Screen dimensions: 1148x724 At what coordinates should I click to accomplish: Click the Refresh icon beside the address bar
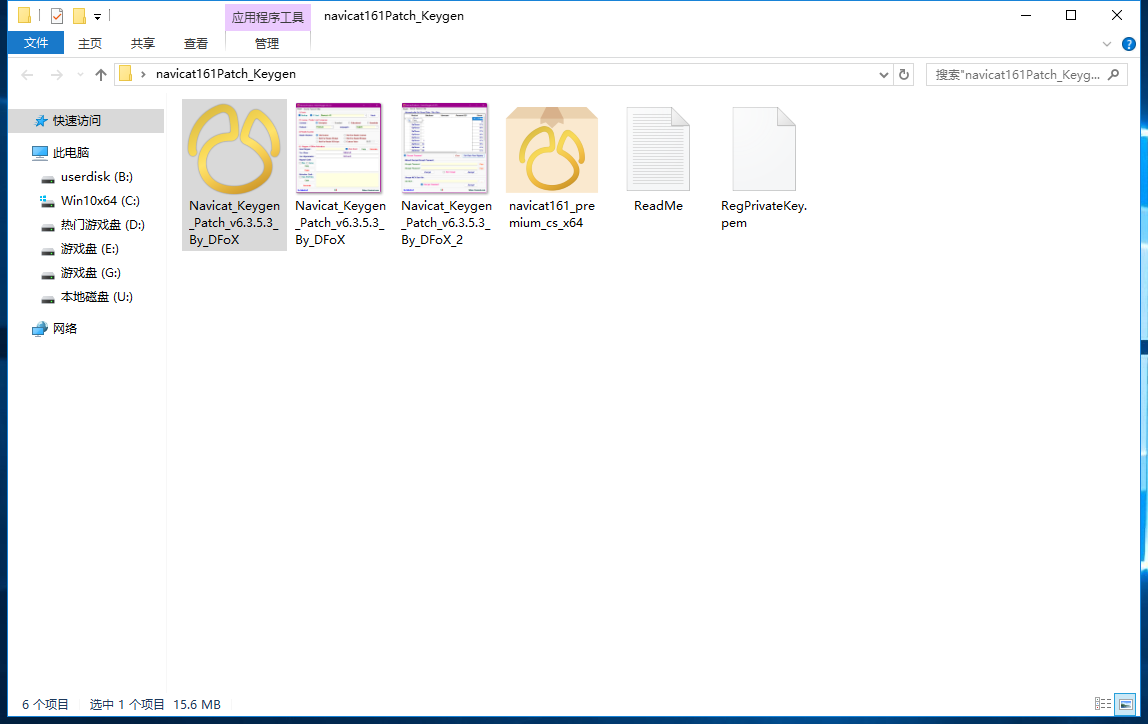(904, 74)
